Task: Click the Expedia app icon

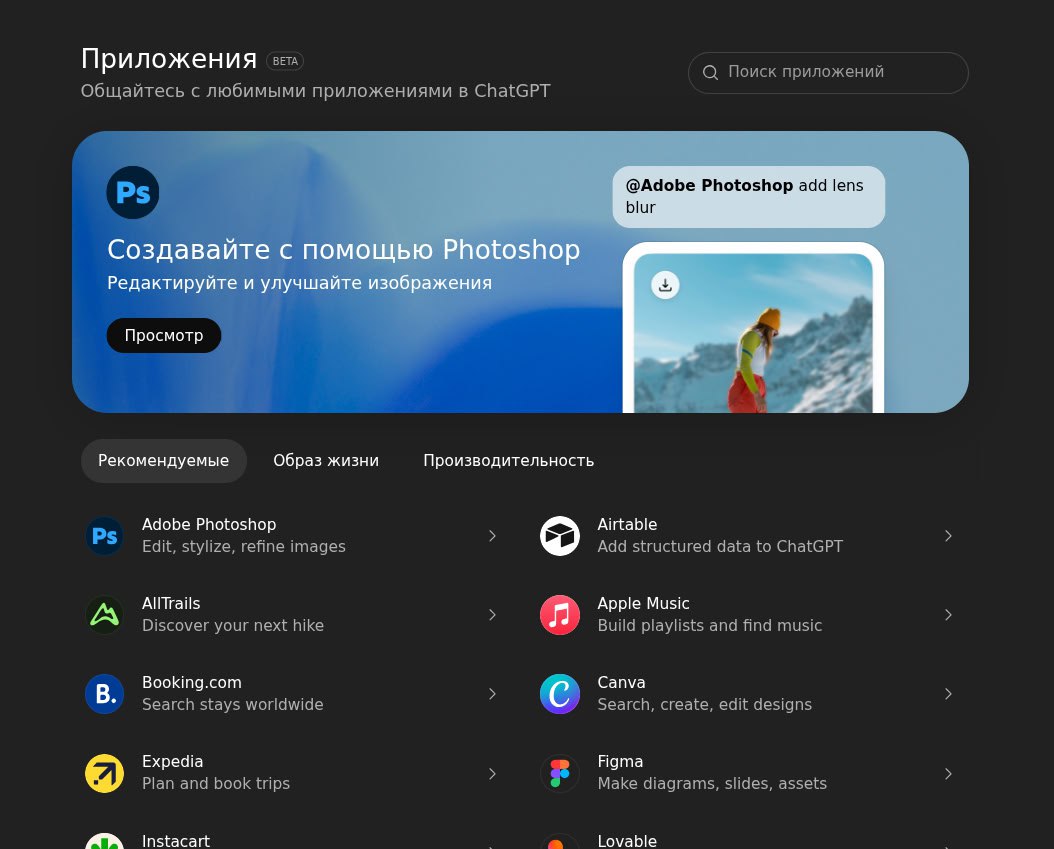Action: 105,773
